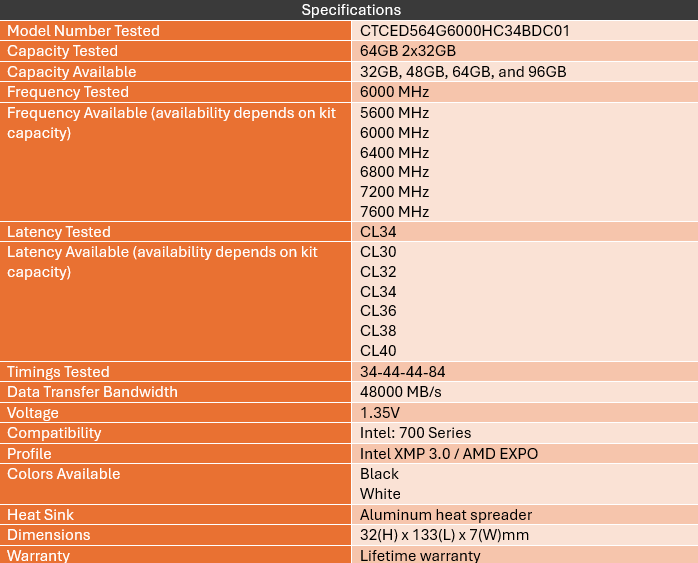The width and height of the screenshot is (698, 563).
Task: Click the Intel: 700 Series value
Action: 415,433
